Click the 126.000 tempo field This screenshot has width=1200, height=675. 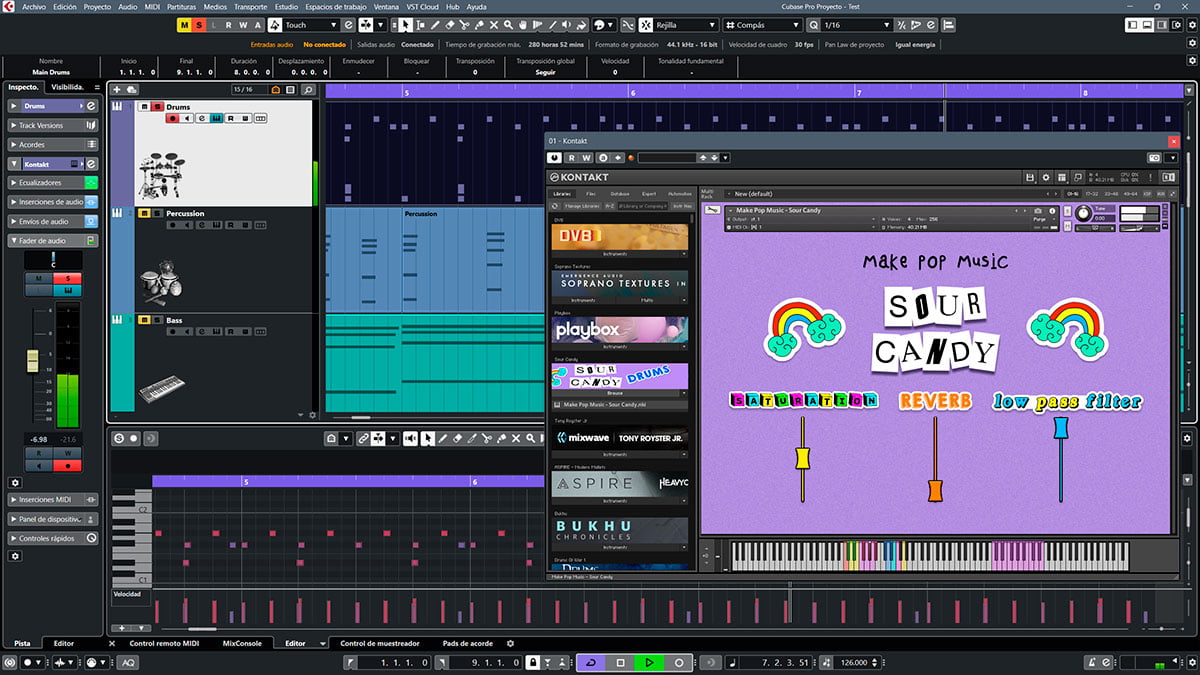coord(854,663)
